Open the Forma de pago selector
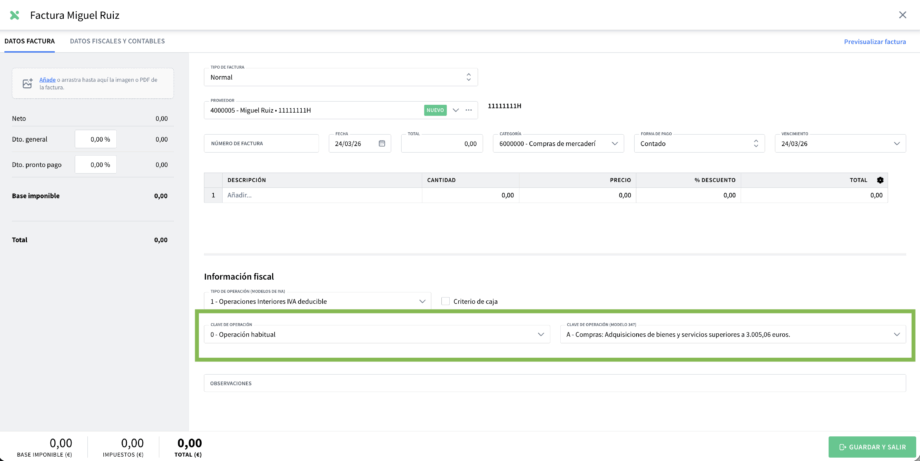Image resolution: width=920 pixels, height=461 pixels. coord(699,143)
